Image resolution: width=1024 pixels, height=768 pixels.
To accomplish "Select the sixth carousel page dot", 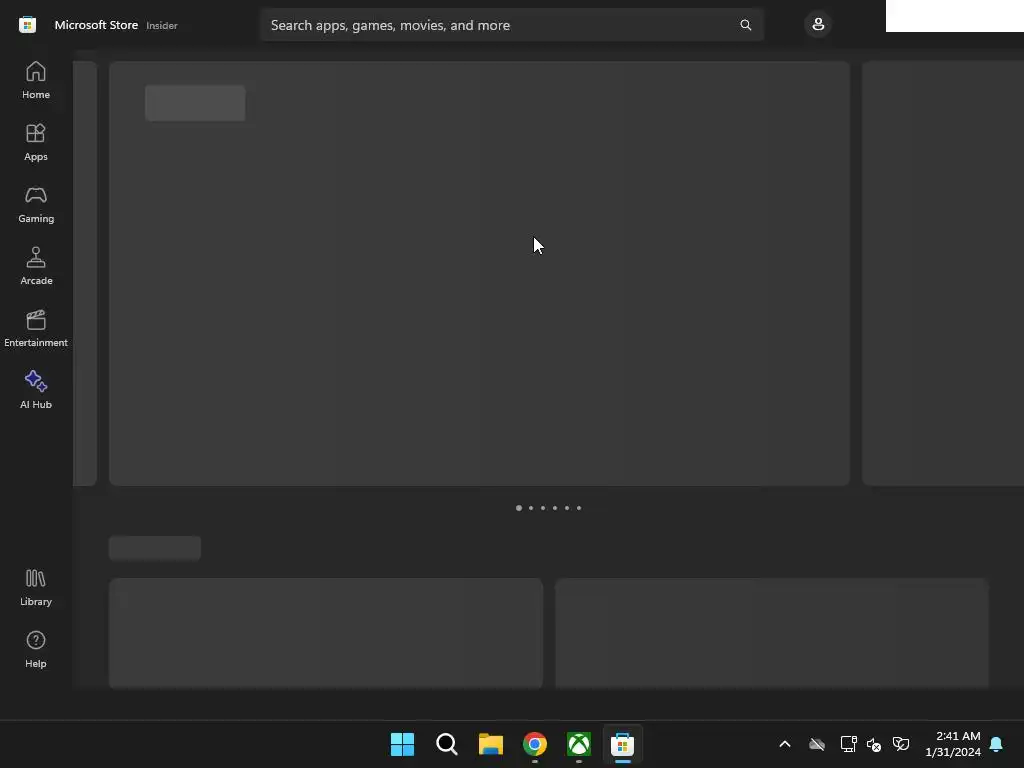I will (x=579, y=508).
